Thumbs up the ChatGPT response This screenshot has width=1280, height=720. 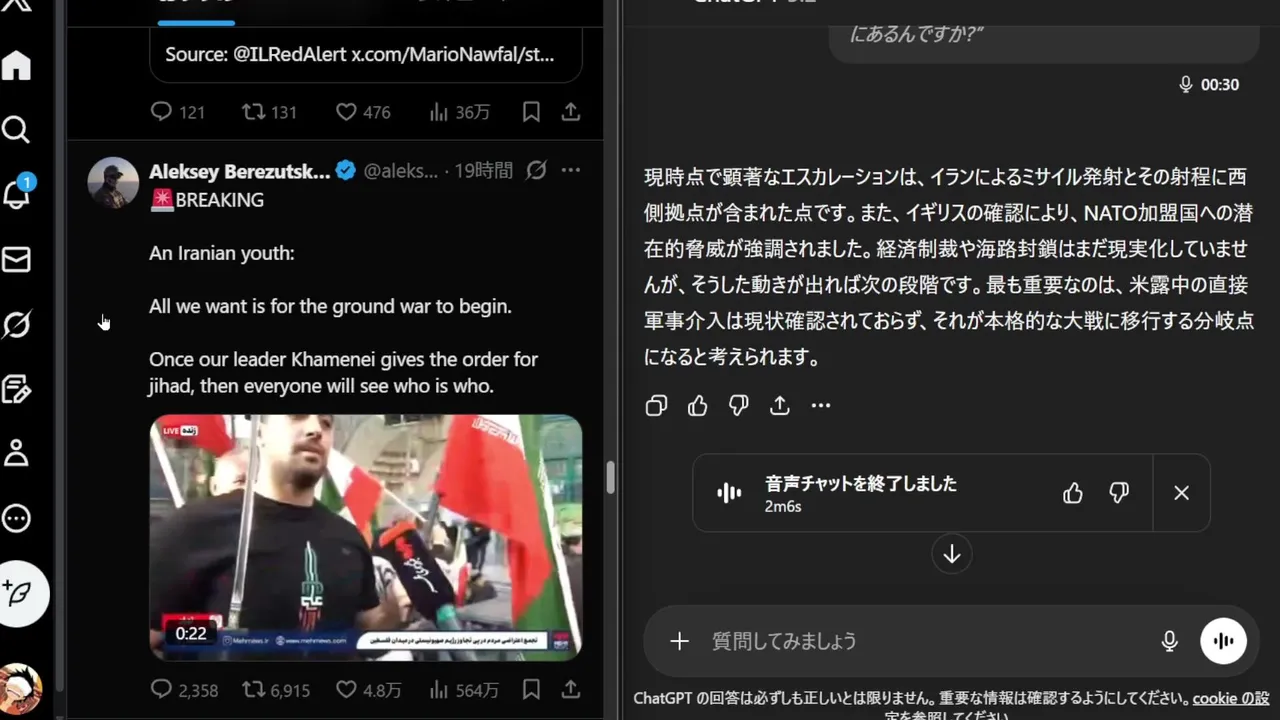click(x=698, y=405)
